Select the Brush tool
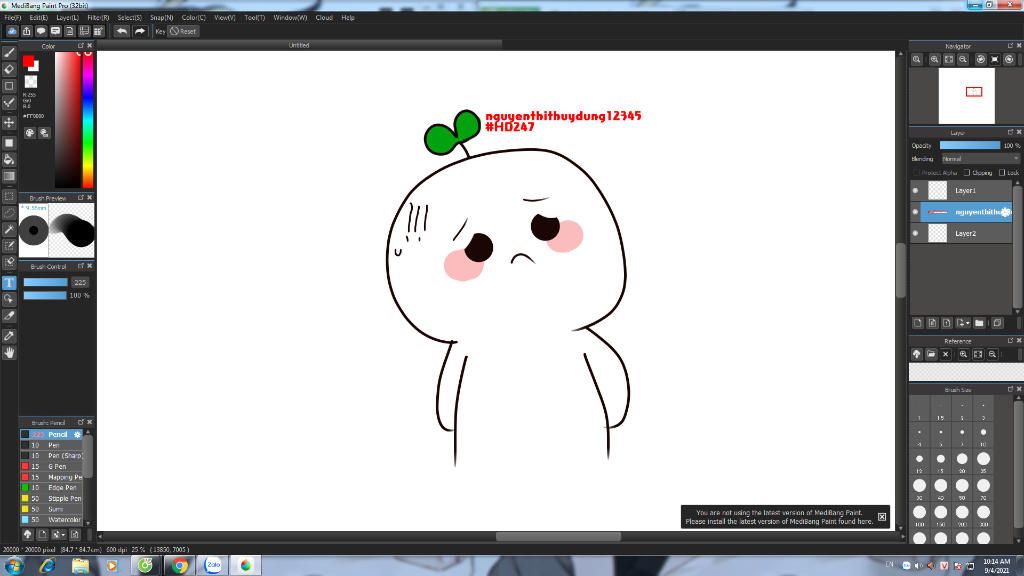 (x=9, y=53)
